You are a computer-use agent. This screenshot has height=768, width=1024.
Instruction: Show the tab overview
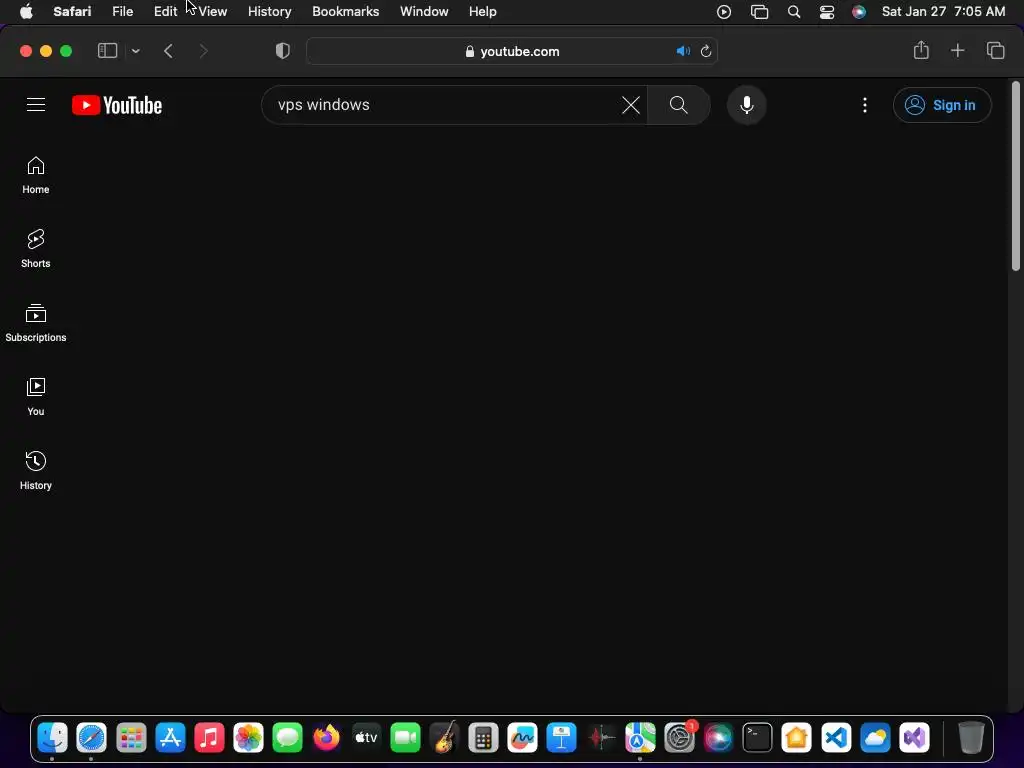pos(995,50)
